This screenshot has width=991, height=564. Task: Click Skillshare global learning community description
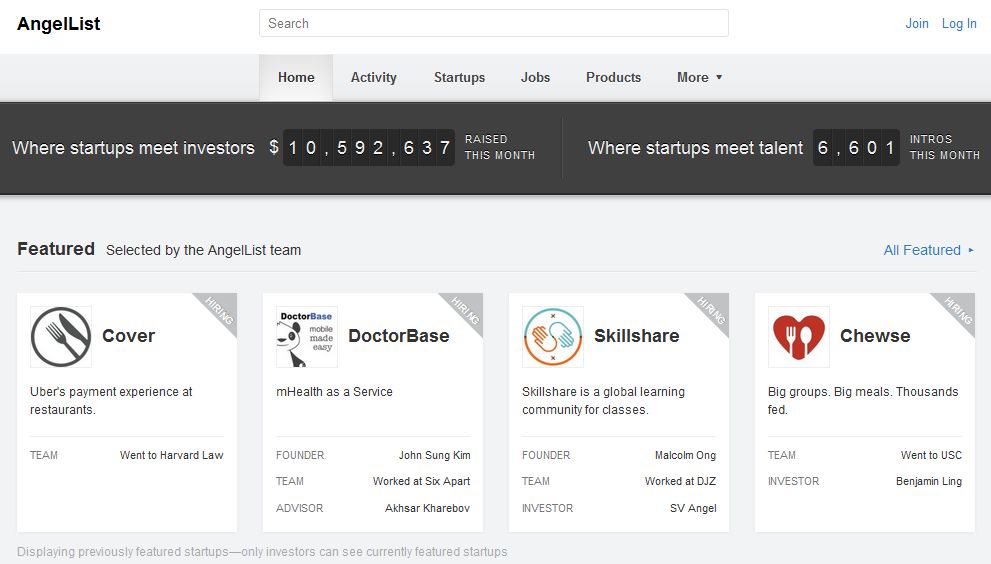pos(603,400)
